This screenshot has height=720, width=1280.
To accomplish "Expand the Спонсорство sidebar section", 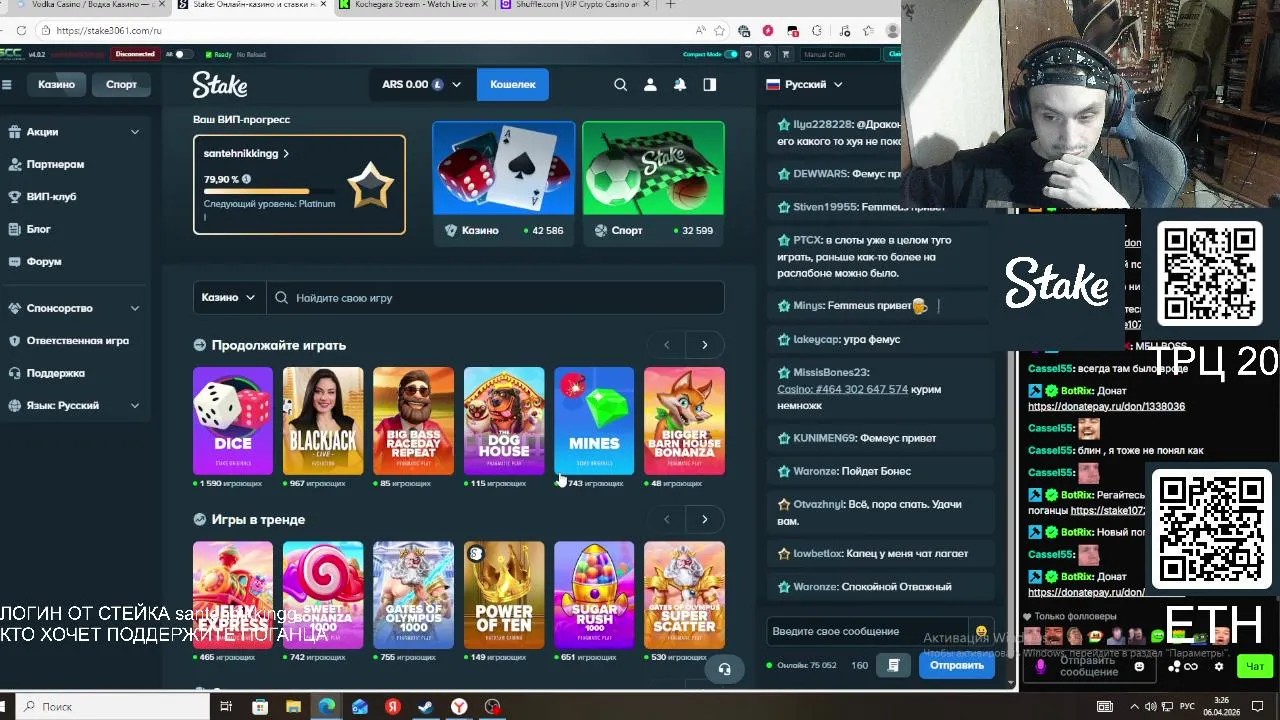I will 135,308.
